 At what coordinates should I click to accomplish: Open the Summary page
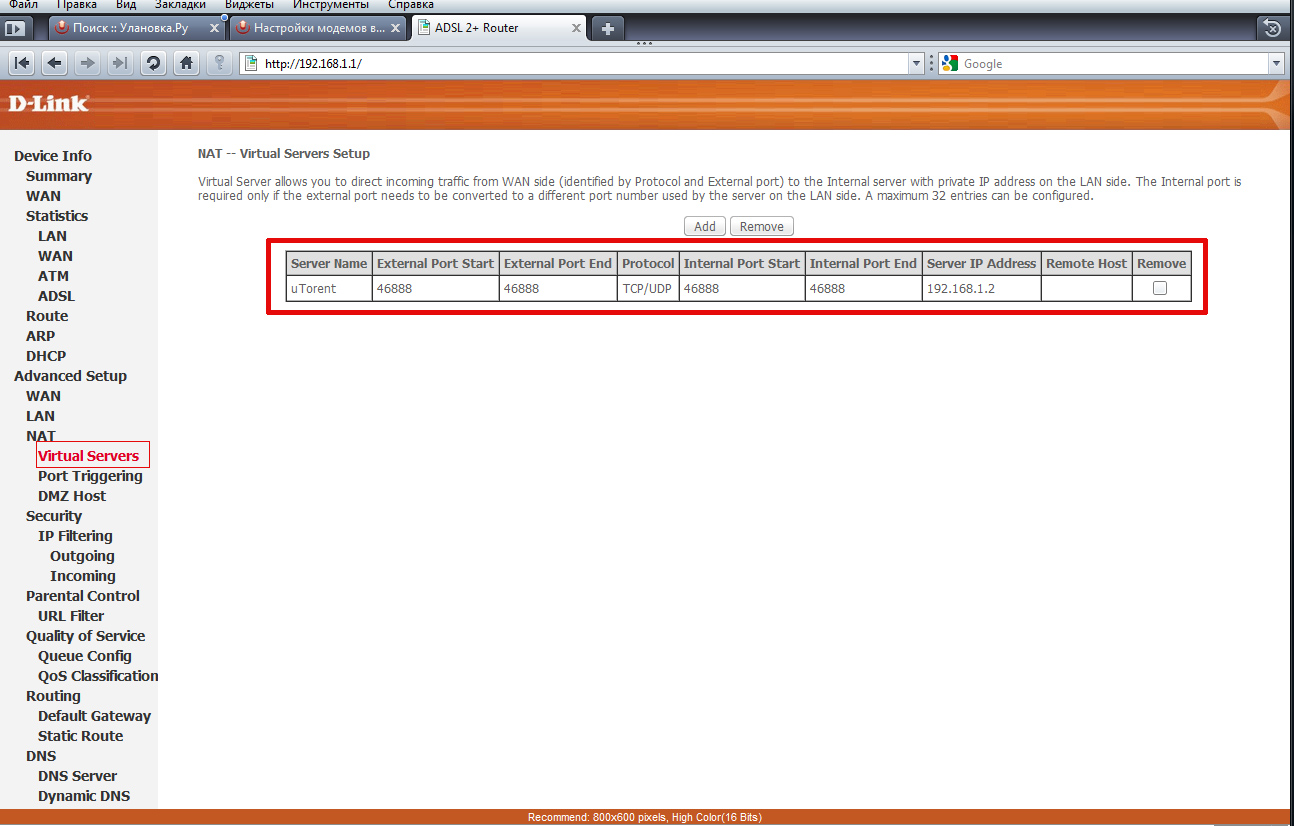(x=59, y=176)
